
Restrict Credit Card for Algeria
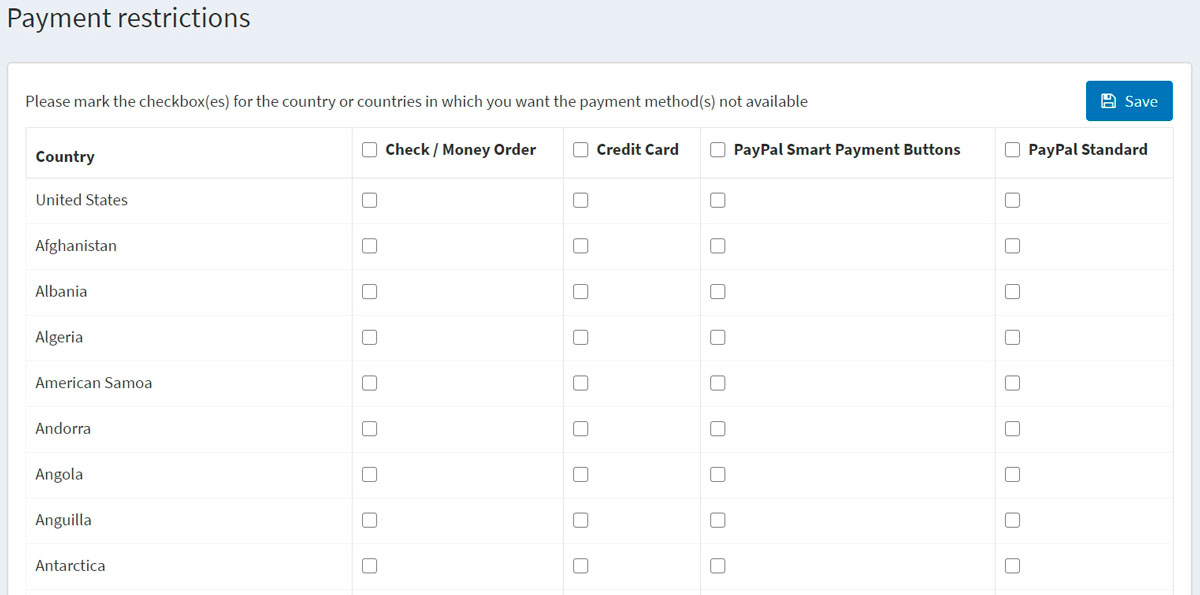pyautogui.click(x=581, y=338)
